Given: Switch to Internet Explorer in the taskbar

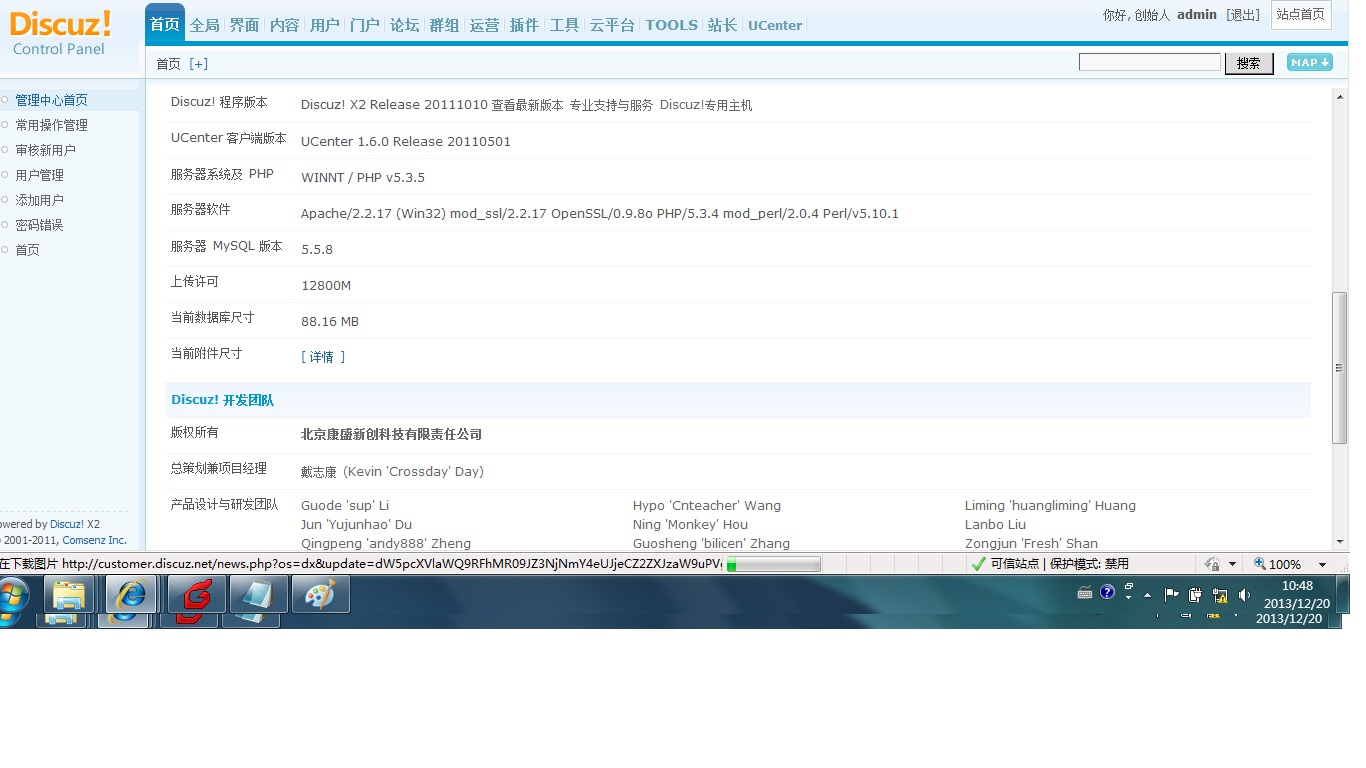Looking at the screenshot, I should point(131,595).
